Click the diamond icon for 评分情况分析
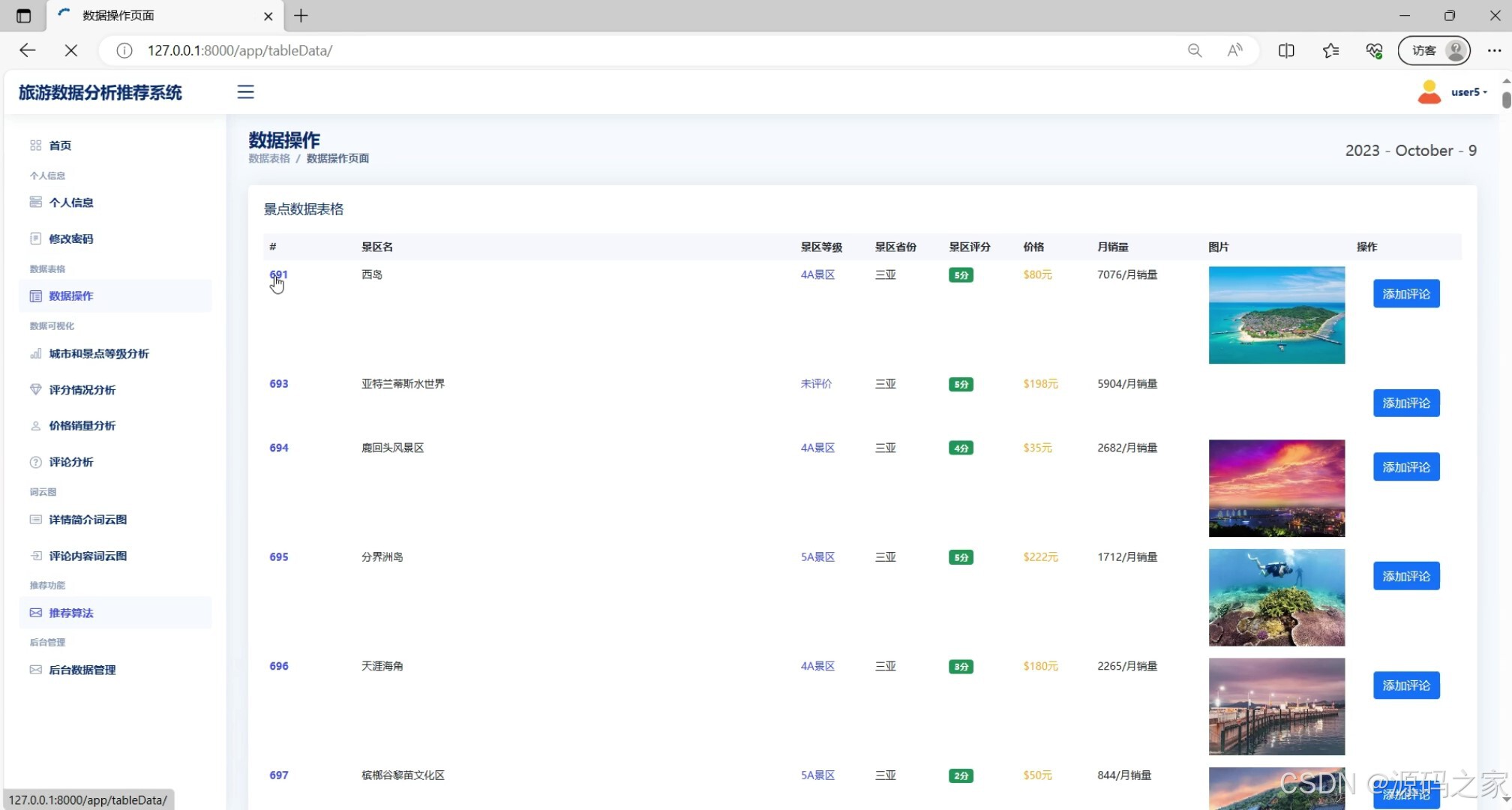The width and height of the screenshot is (1512, 810). coord(35,389)
